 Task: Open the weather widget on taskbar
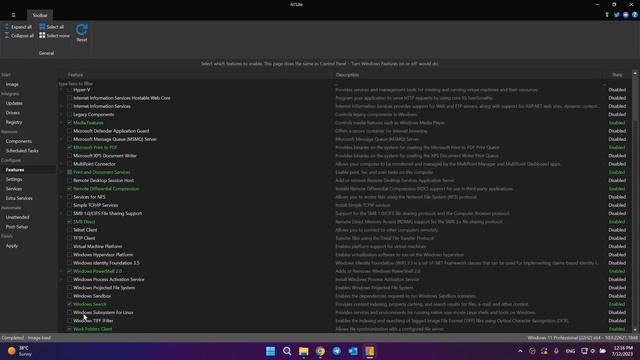click(x=20, y=351)
